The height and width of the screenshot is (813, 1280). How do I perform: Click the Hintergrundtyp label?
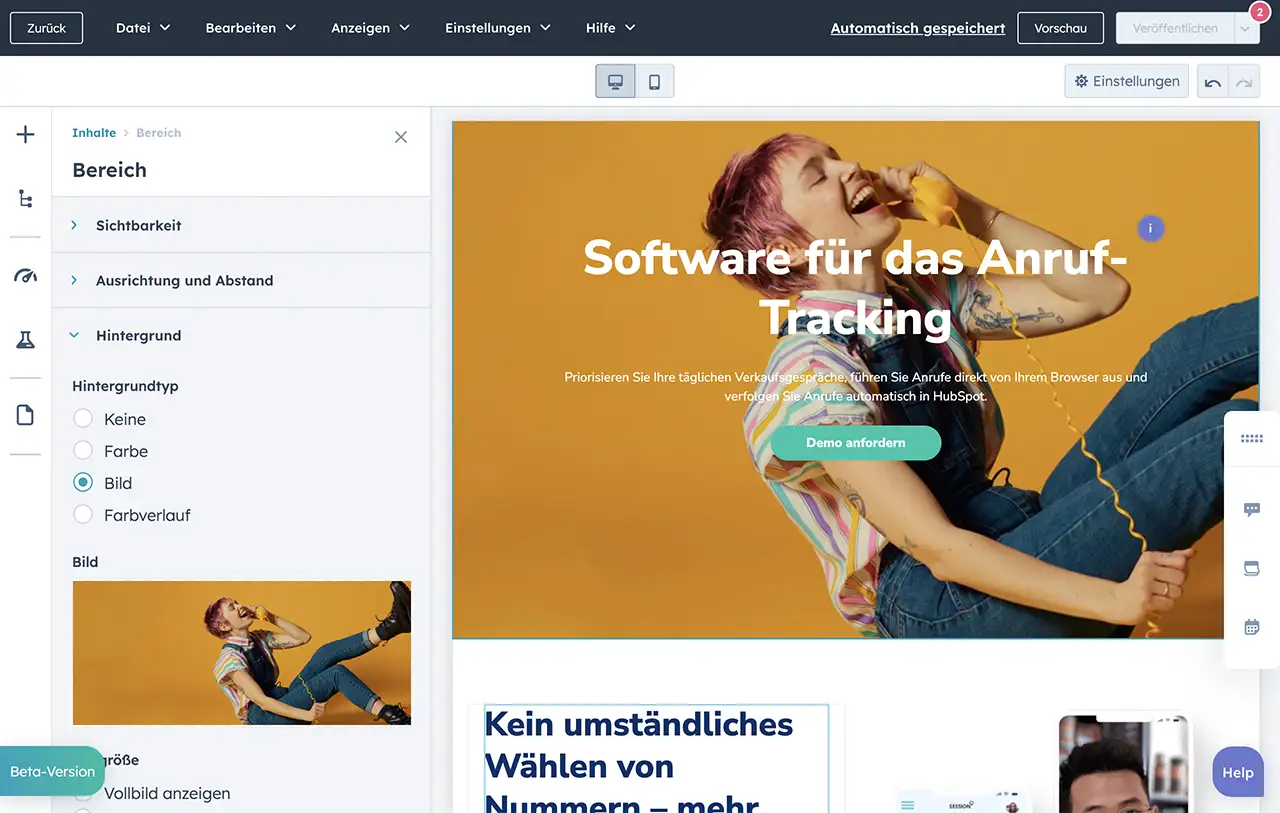point(125,386)
